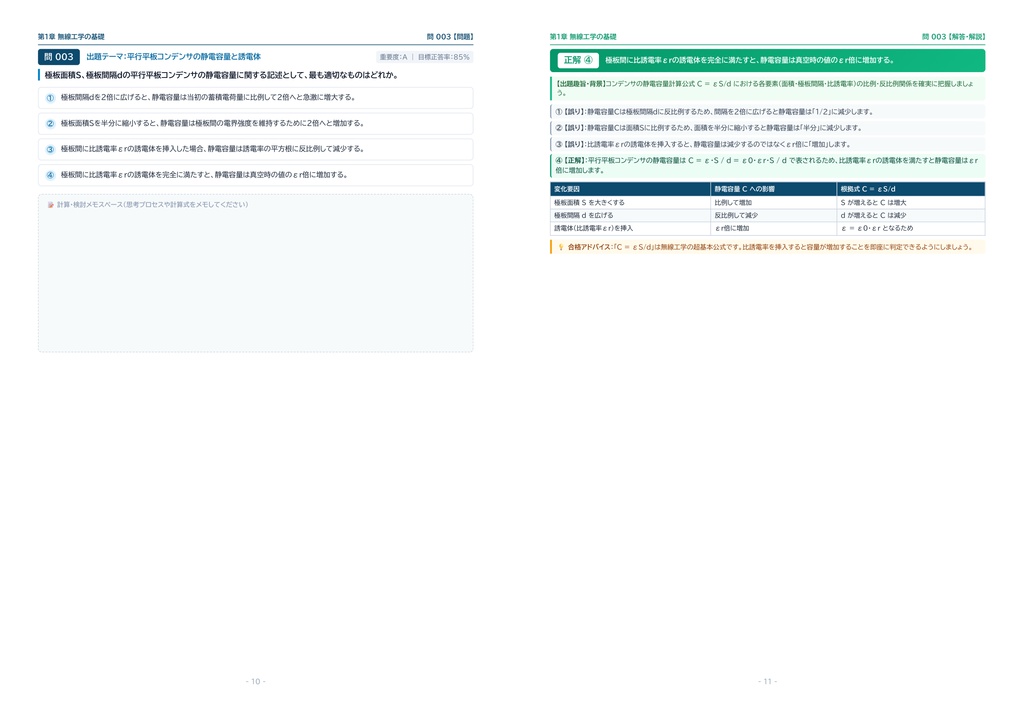The height and width of the screenshot is (724, 1024).
Task: Click the lightbulb icon beside 合格アドバイス
Action: tap(560, 247)
